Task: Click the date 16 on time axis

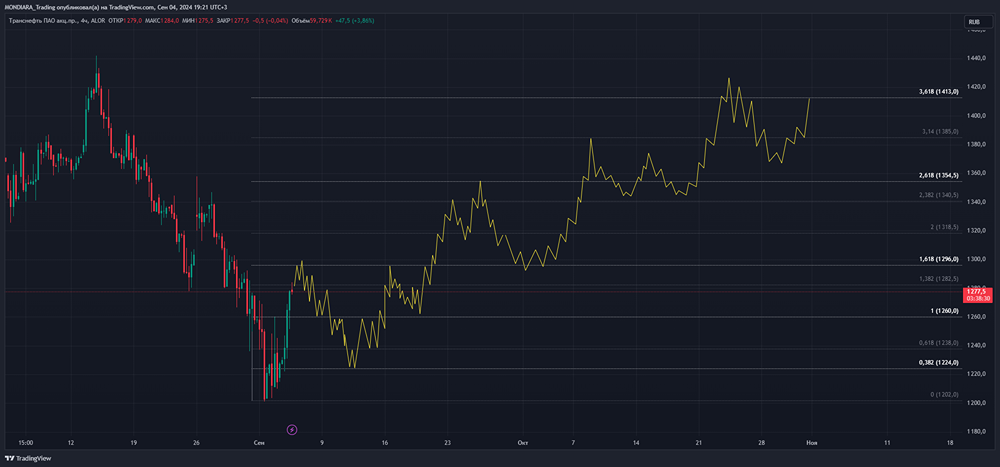Action: [x=385, y=442]
